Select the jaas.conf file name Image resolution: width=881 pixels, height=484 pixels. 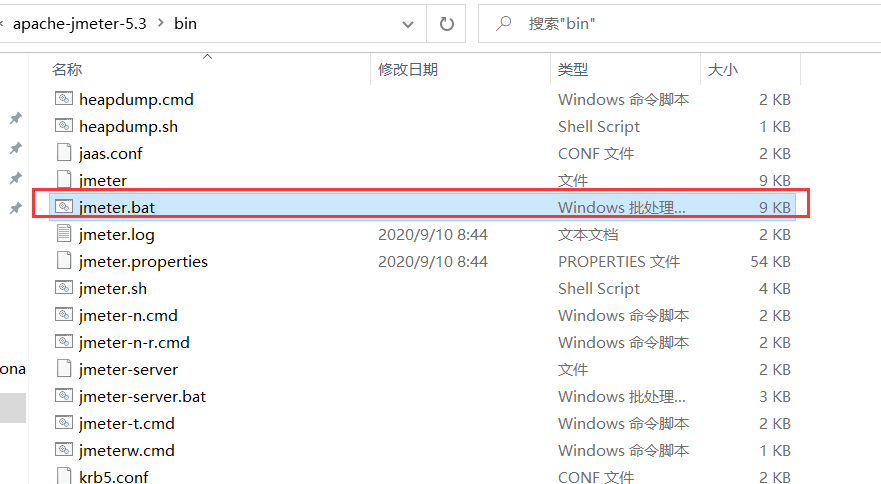[111, 153]
